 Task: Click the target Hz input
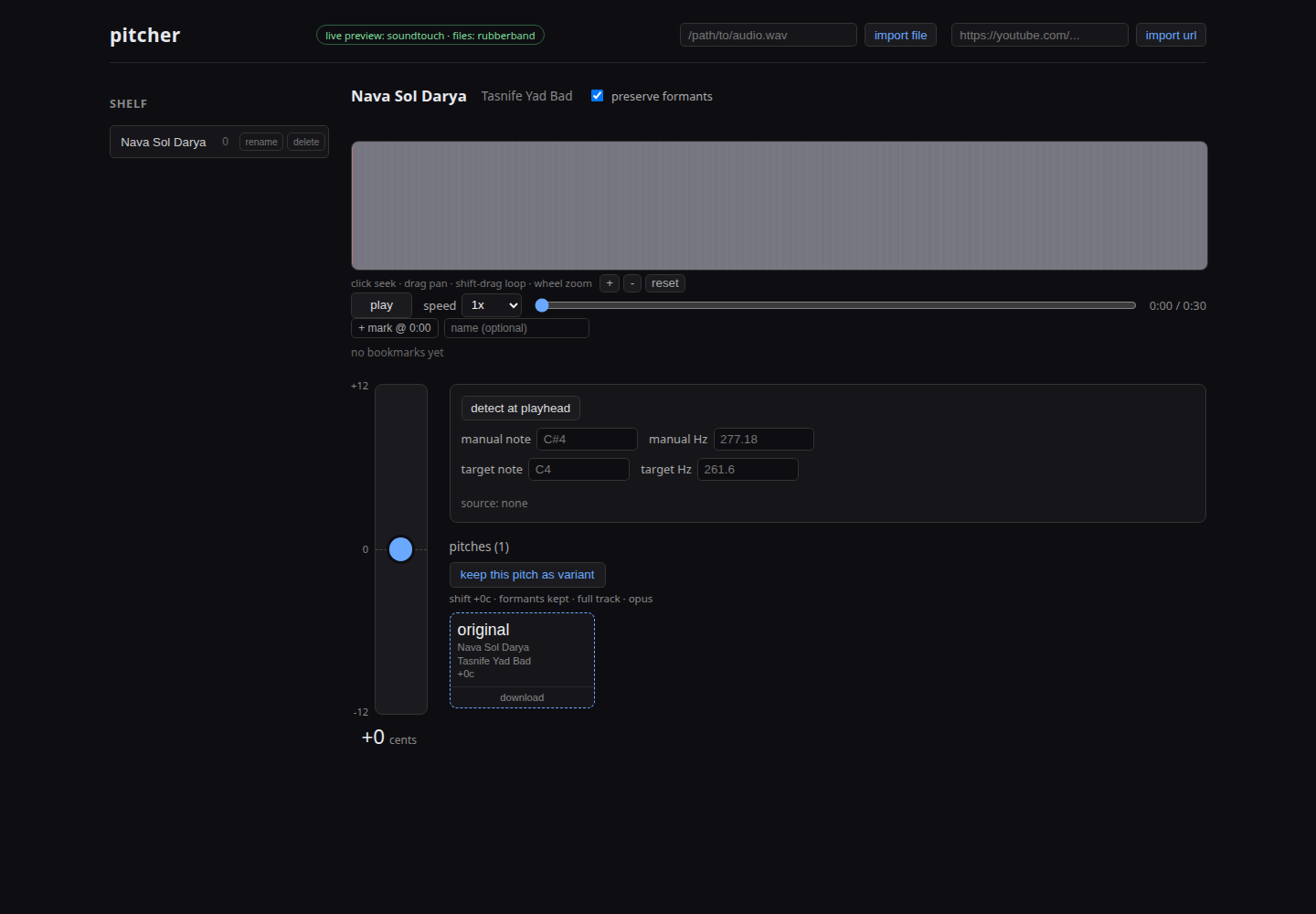coord(748,470)
